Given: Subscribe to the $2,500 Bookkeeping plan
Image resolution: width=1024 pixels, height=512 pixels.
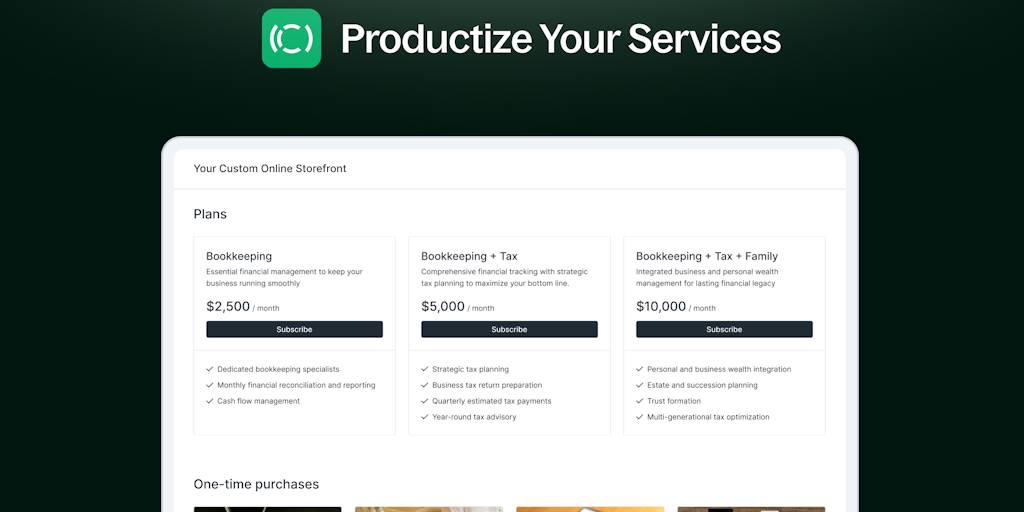Looking at the screenshot, I should (294, 329).
